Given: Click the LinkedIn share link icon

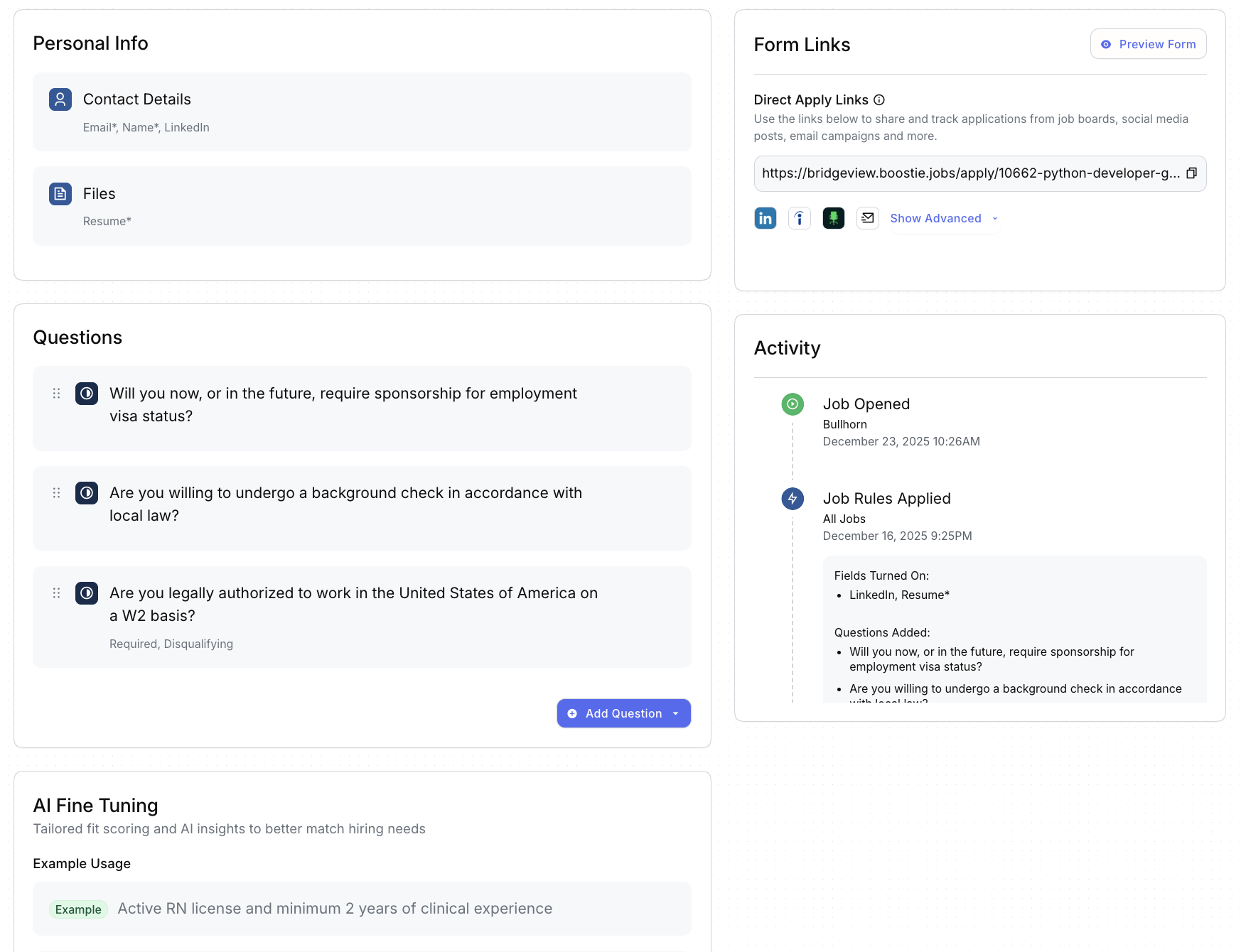Looking at the screenshot, I should click(765, 218).
